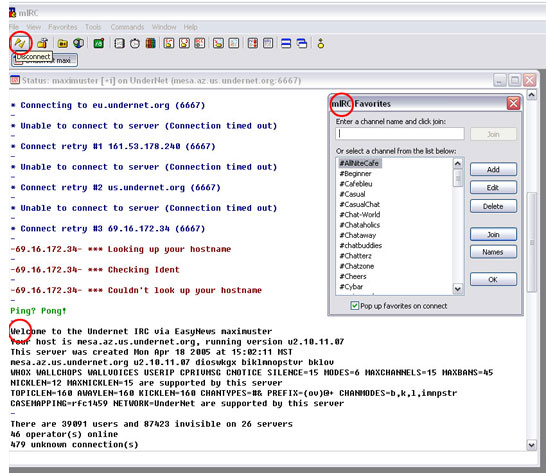546x473 pixels.
Task: Click the greyed Join button beside input
Action: 493,134
